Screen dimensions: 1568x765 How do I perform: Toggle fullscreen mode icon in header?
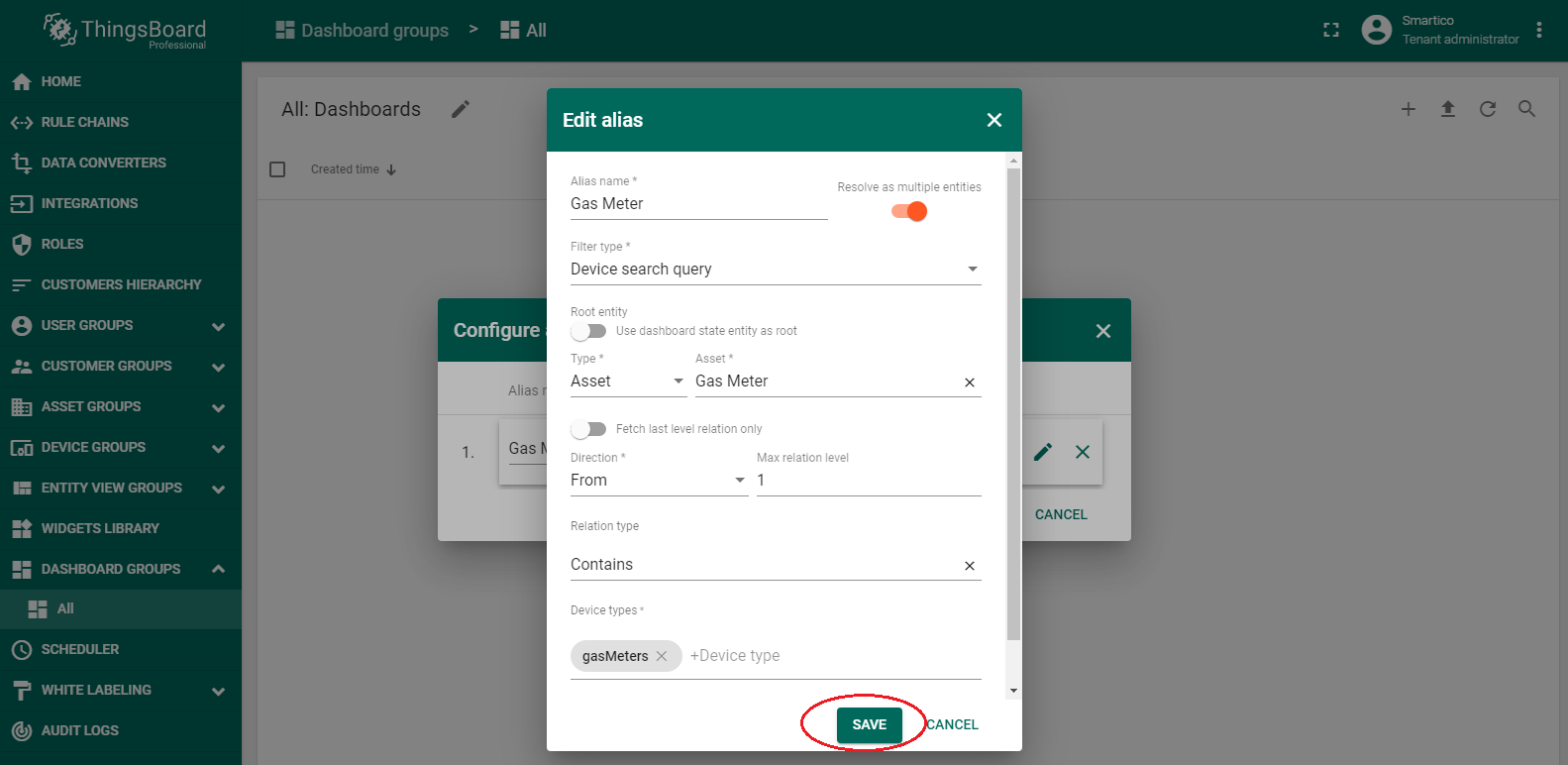1331,31
